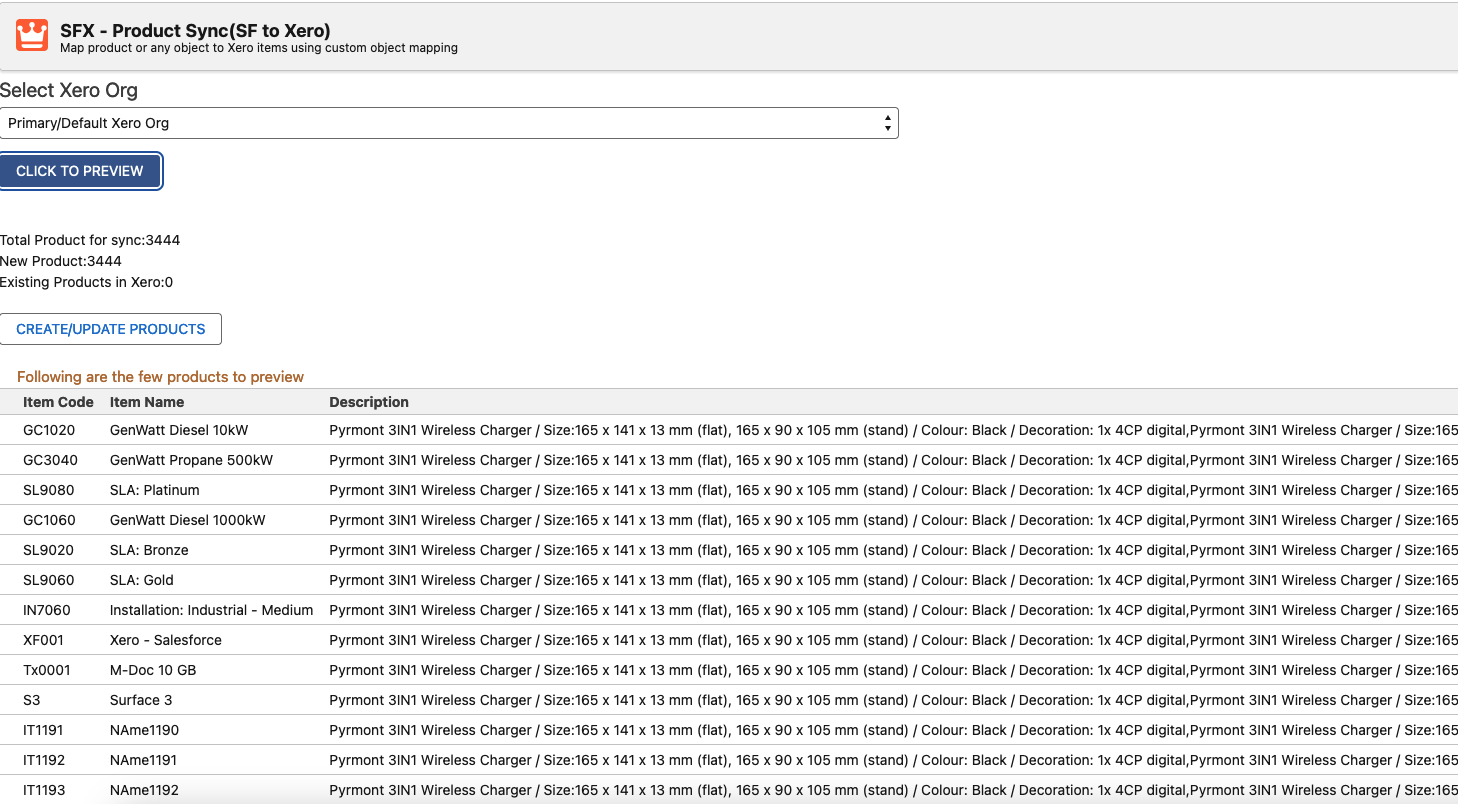Viewport: 1458px width, 804px height.
Task: Click the dropdown arrows on Xero Org selector
Action: 887,123
